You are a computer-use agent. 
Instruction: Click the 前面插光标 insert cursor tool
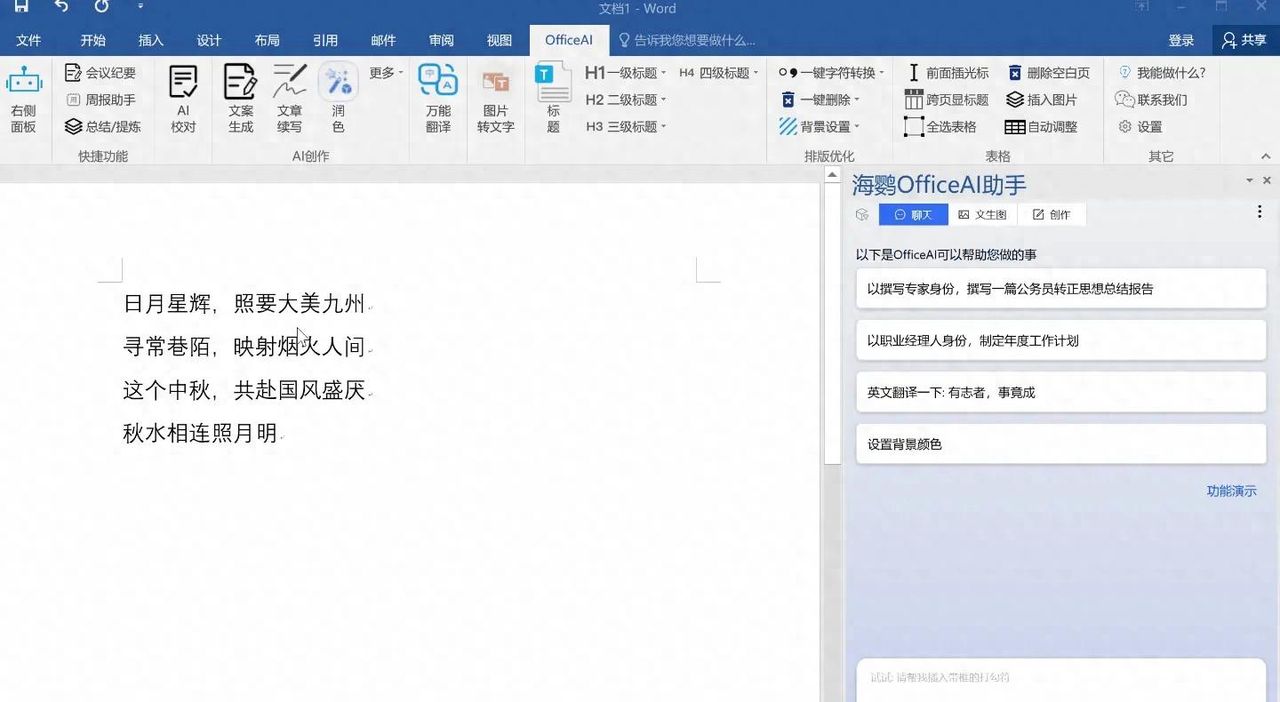click(947, 73)
